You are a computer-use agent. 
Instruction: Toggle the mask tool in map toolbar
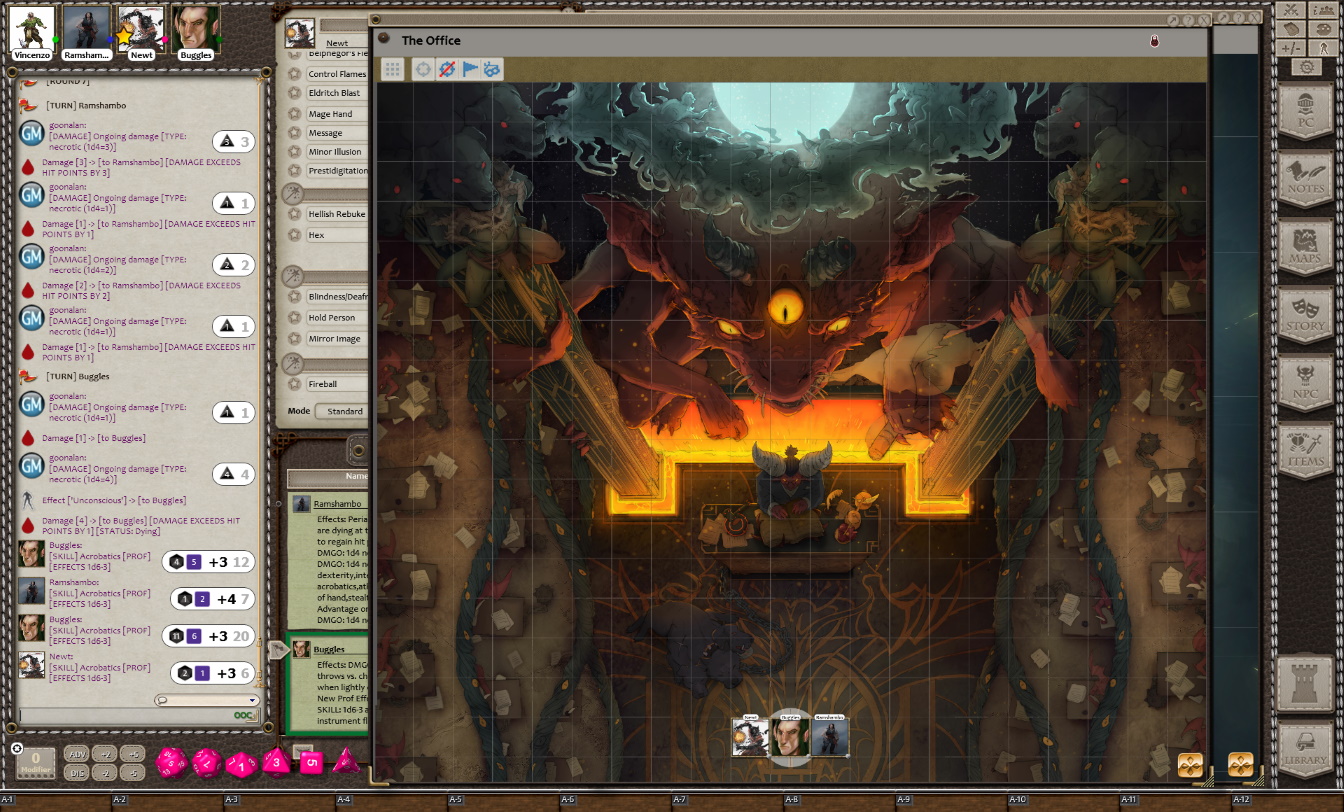492,69
